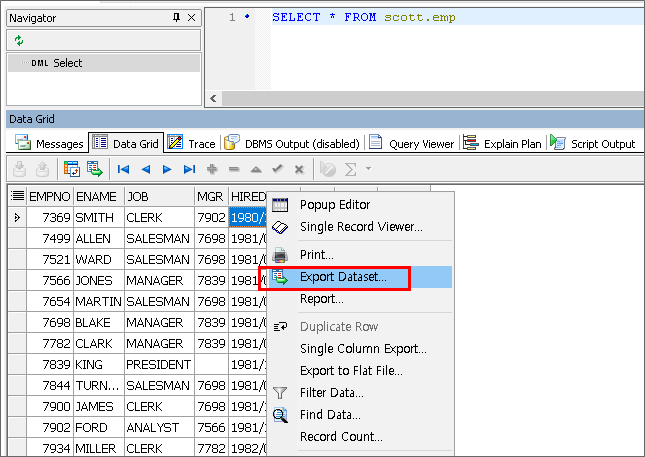Screen dimensions: 645x457
Task: Click the post edit checkmark icon
Action: click(x=278, y=169)
